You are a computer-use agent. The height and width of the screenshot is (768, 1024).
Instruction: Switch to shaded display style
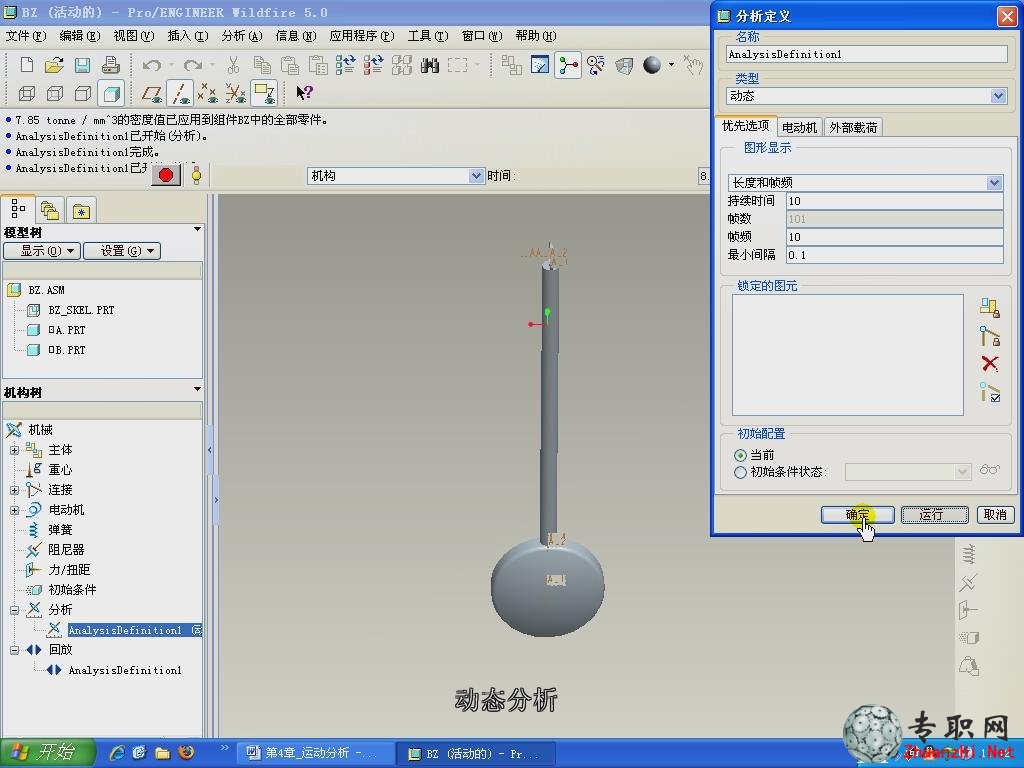click(111, 93)
